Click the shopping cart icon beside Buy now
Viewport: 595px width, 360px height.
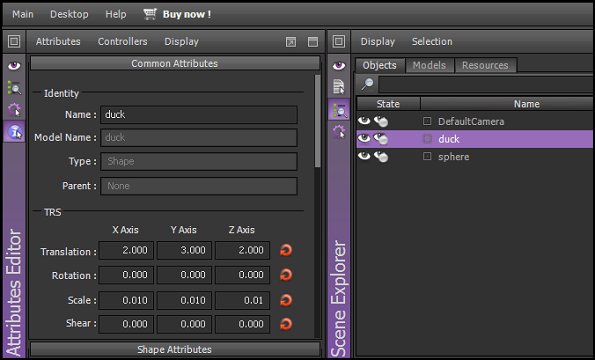150,14
